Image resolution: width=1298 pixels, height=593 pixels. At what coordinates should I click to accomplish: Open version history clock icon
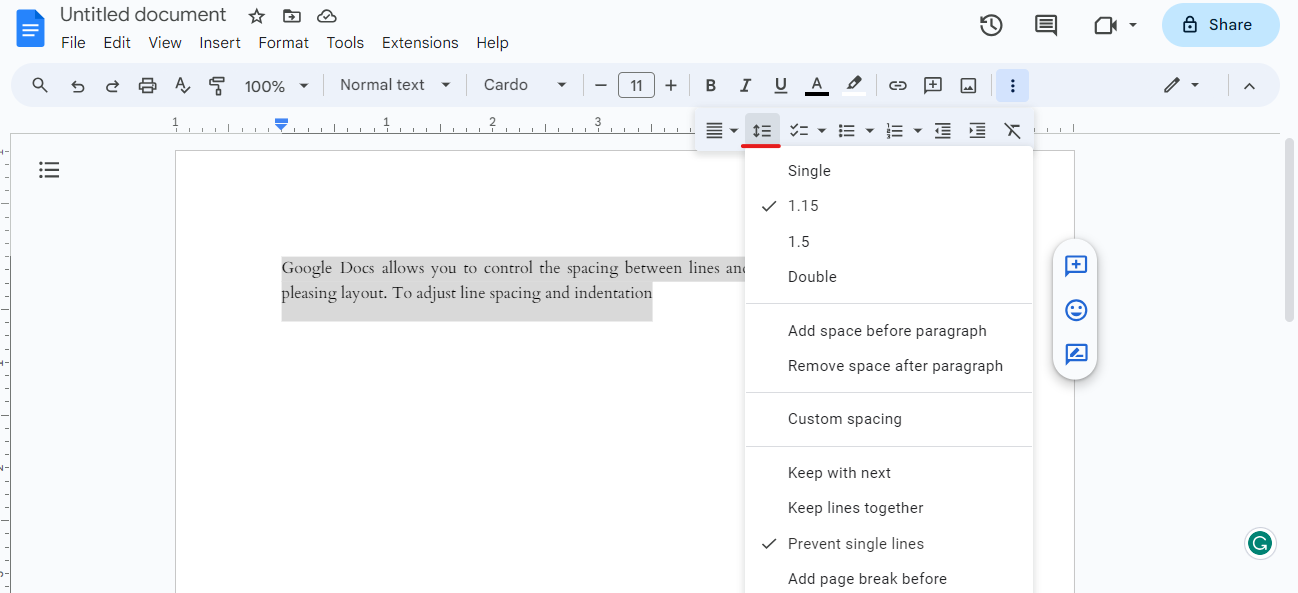[x=990, y=26]
